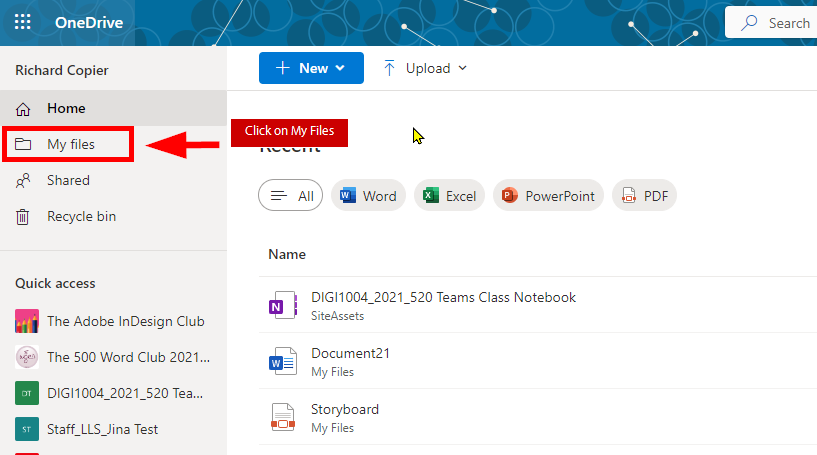This screenshot has width=817, height=455.
Task: Open the New dropdown button
Action: point(311,68)
